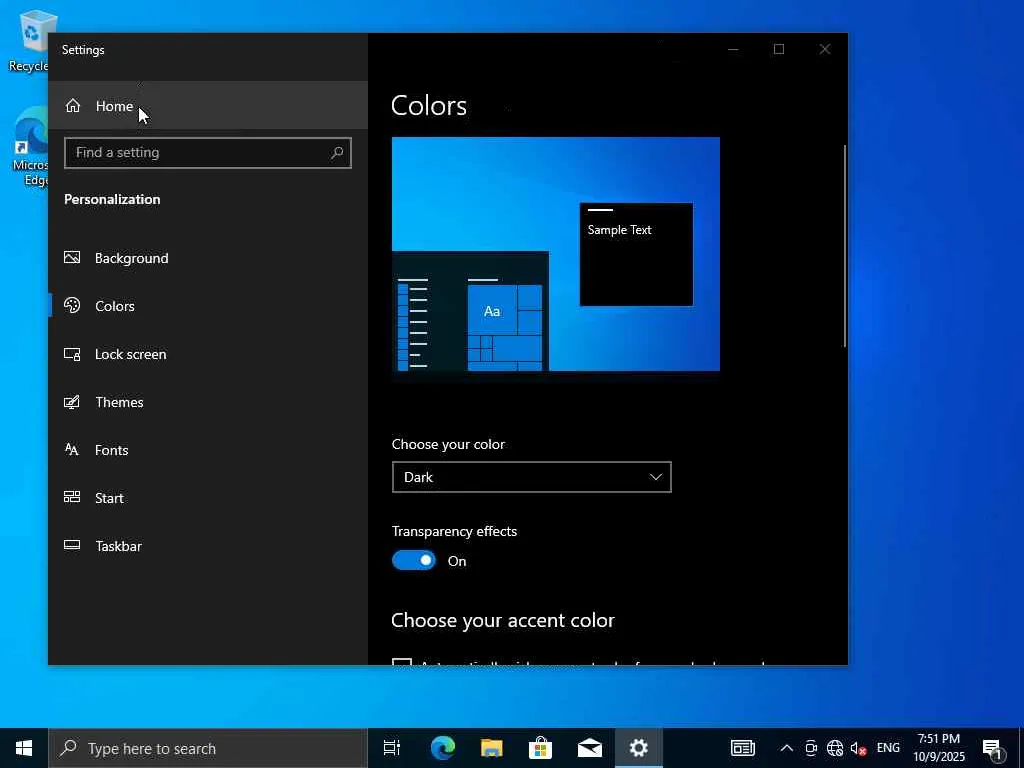Focus the Find a setting search box
The width and height of the screenshot is (1024, 768).
(208, 153)
